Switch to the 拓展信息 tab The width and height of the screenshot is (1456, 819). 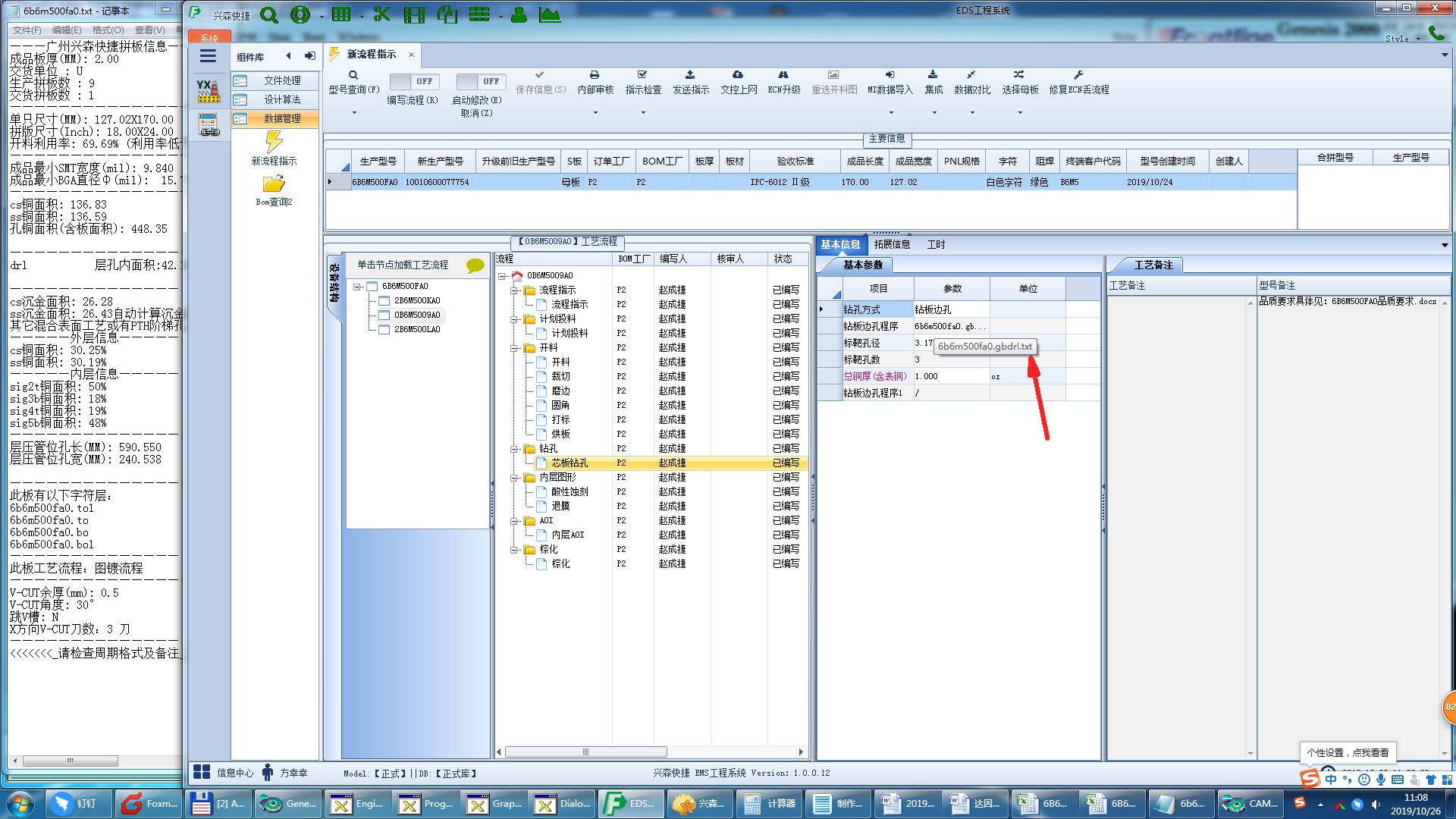click(x=891, y=244)
